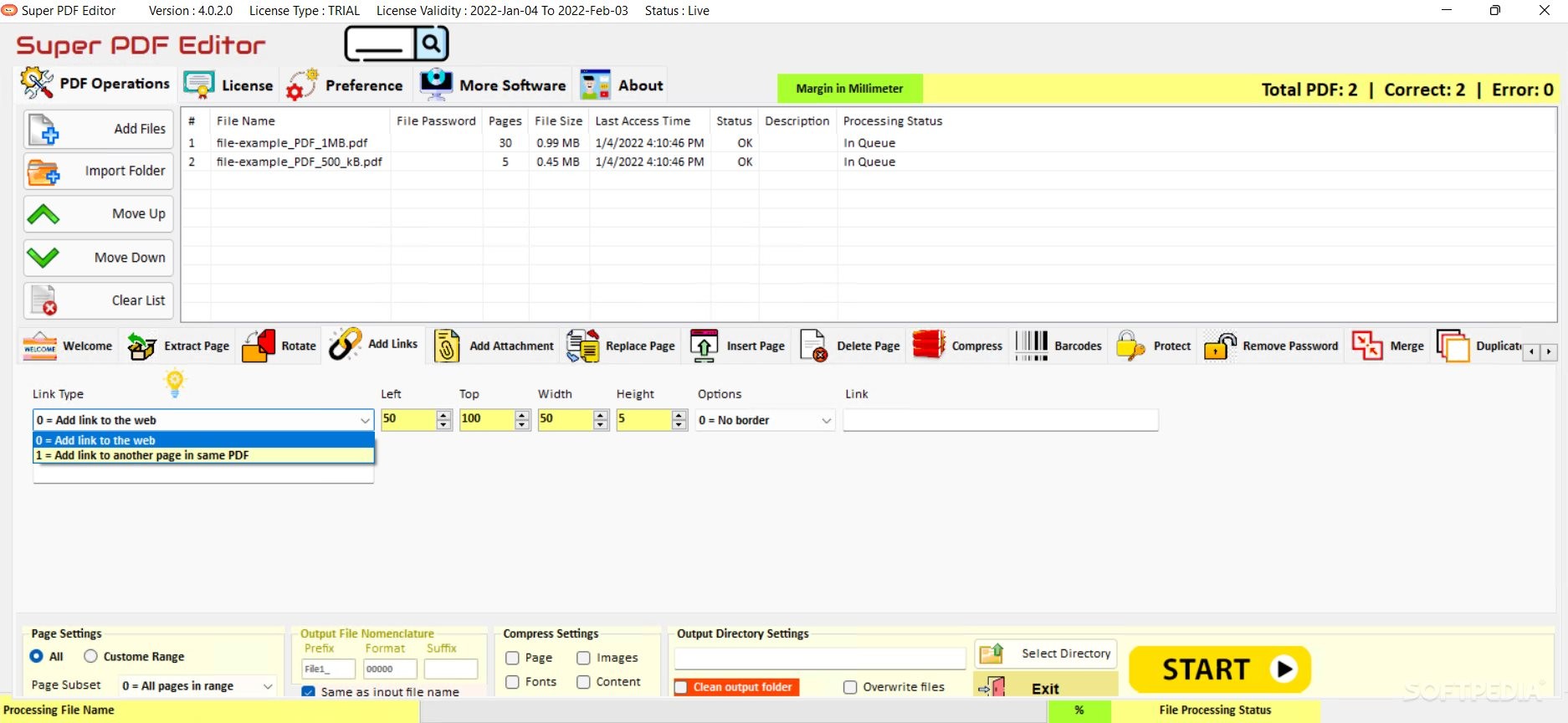Toggle the Clean output folder checkbox
Viewport: 1568px width, 723px height.
[681, 687]
